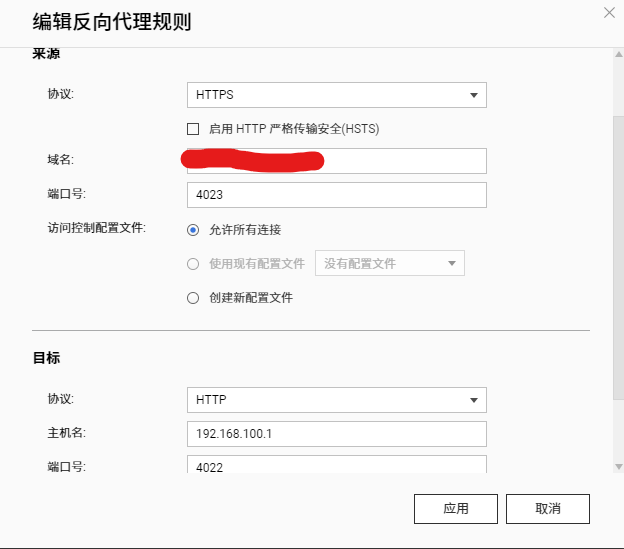Choose the 创建新配置文件 radio option
Image resolution: width=624 pixels, height=549 pixels.
[194, 297]
